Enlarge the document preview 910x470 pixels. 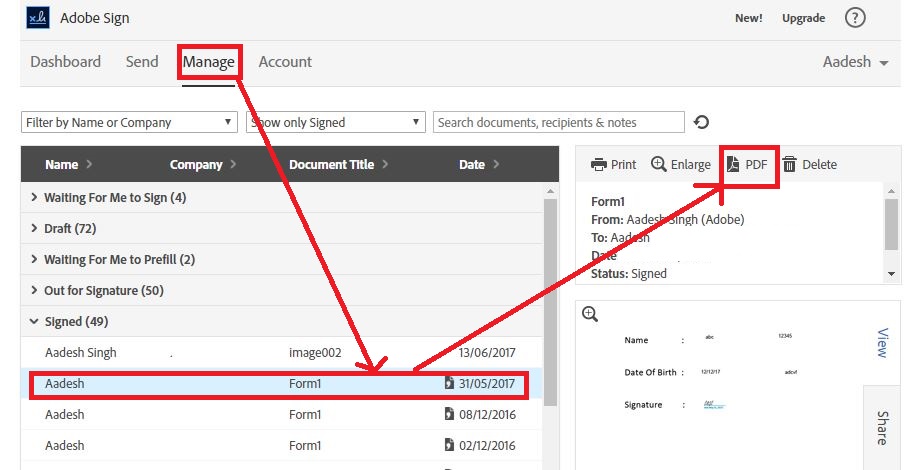(681, 164)
